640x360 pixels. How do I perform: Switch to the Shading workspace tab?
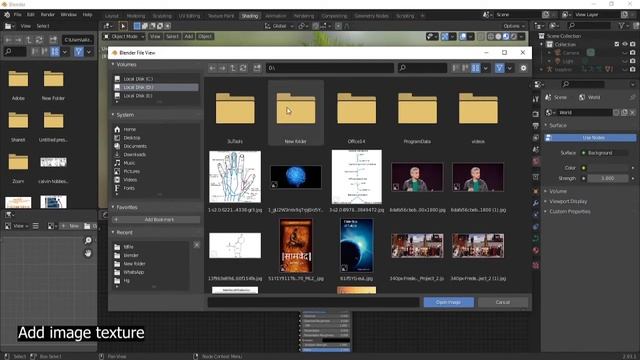click(249, 16)
